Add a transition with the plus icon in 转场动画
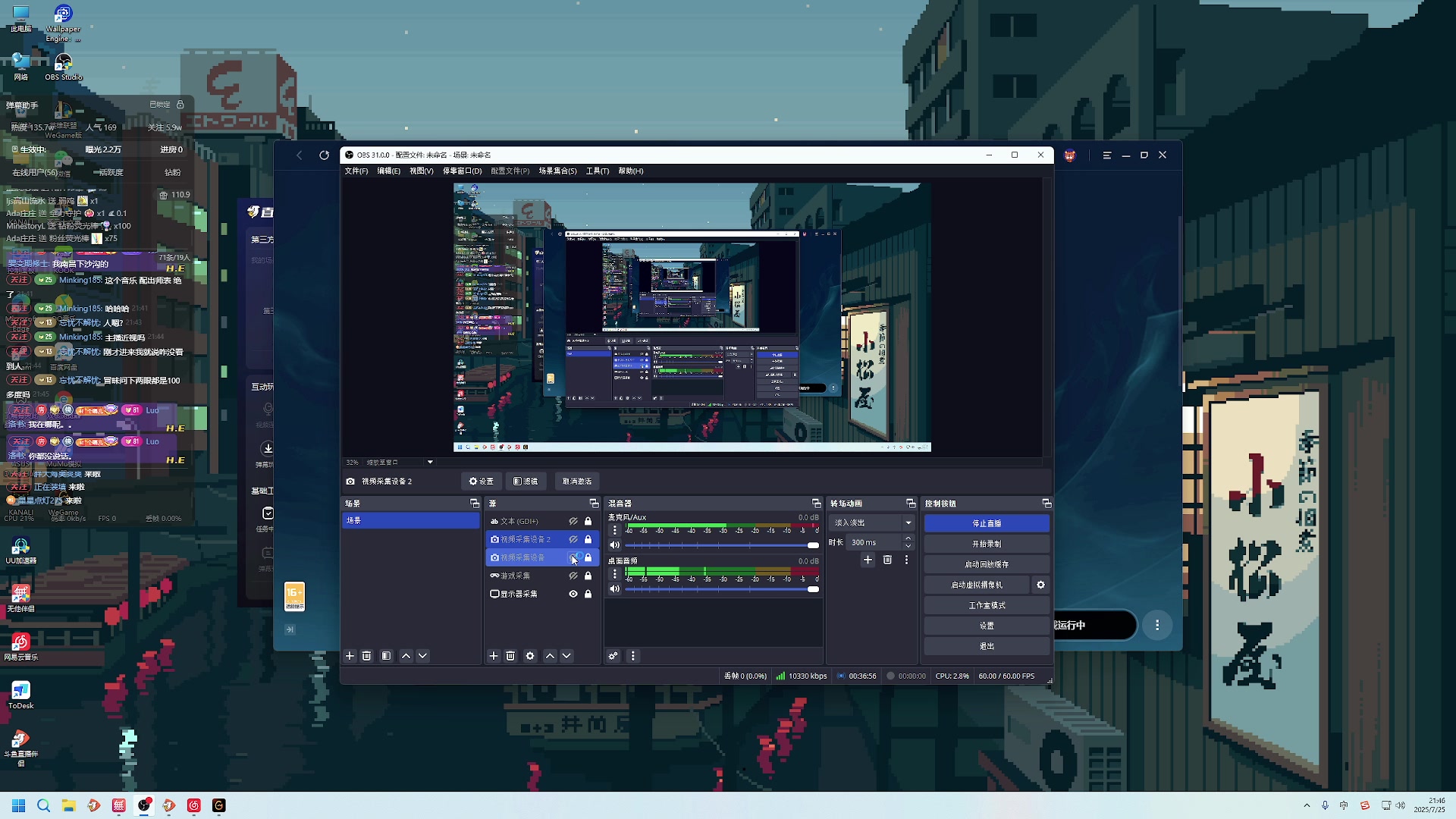The width and height of the screenshot is (1456, 819). coord(868,560)
